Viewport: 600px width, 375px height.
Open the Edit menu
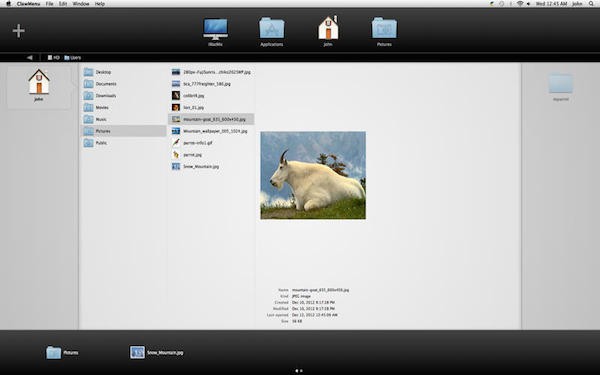click(63, 4)
